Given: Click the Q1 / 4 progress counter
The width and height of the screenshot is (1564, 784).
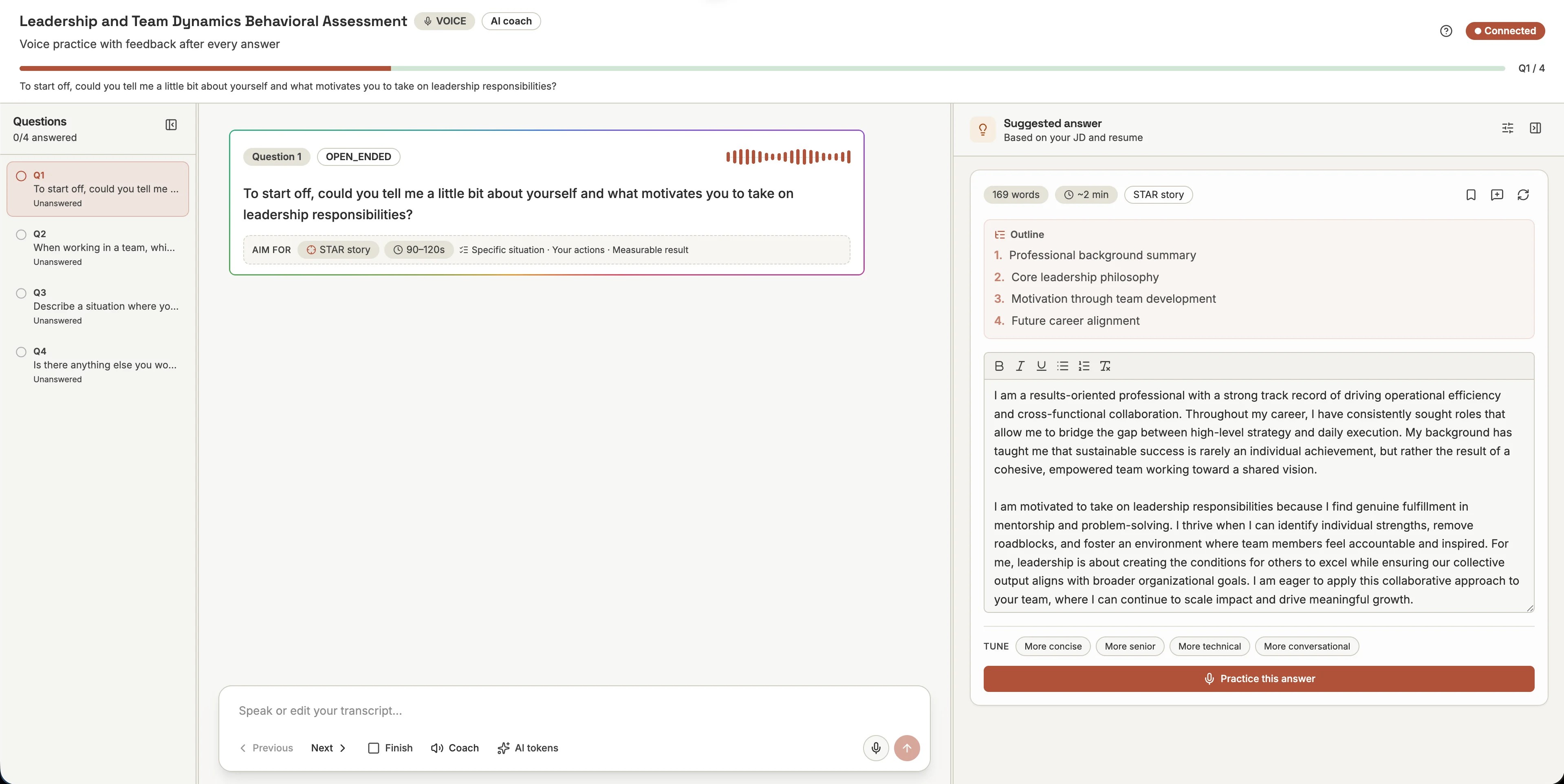Looking at the screenshot, I should tap(1531, 68).
